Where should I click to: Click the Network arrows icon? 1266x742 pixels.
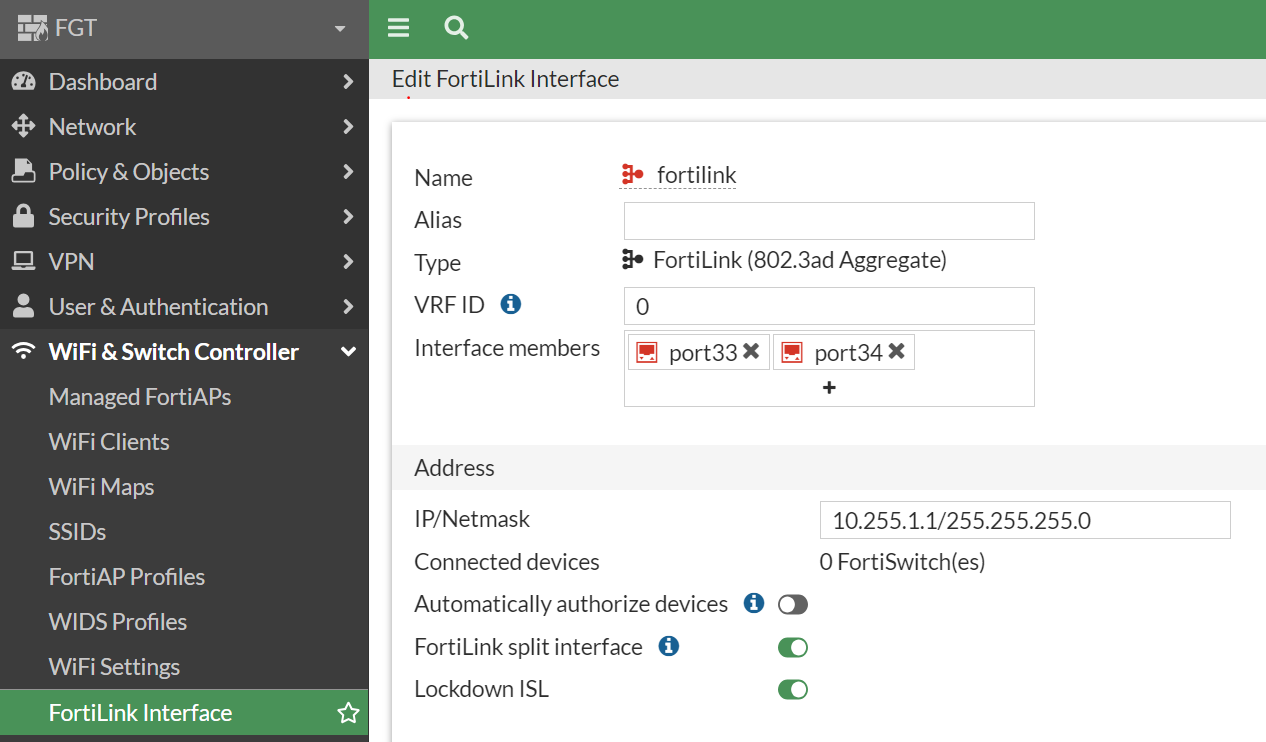(23, 126)
